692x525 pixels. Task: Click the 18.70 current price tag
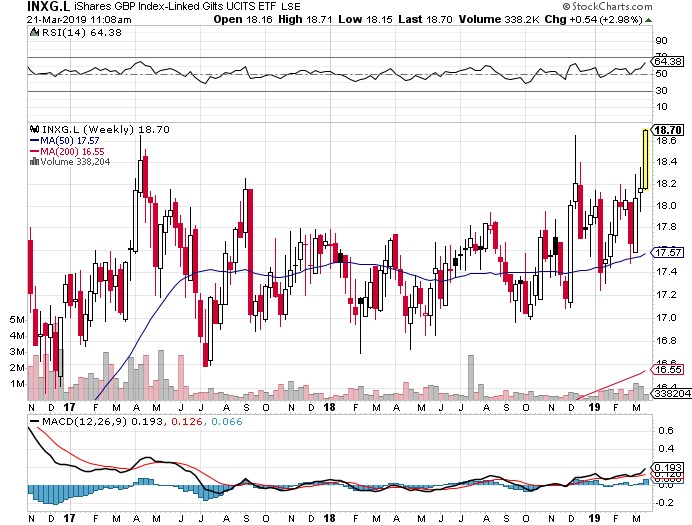[x=668, y=130]
